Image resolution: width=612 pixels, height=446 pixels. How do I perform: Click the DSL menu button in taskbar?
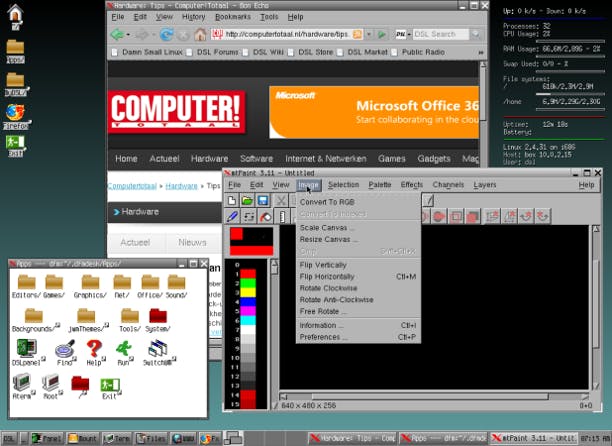point(9,439)
